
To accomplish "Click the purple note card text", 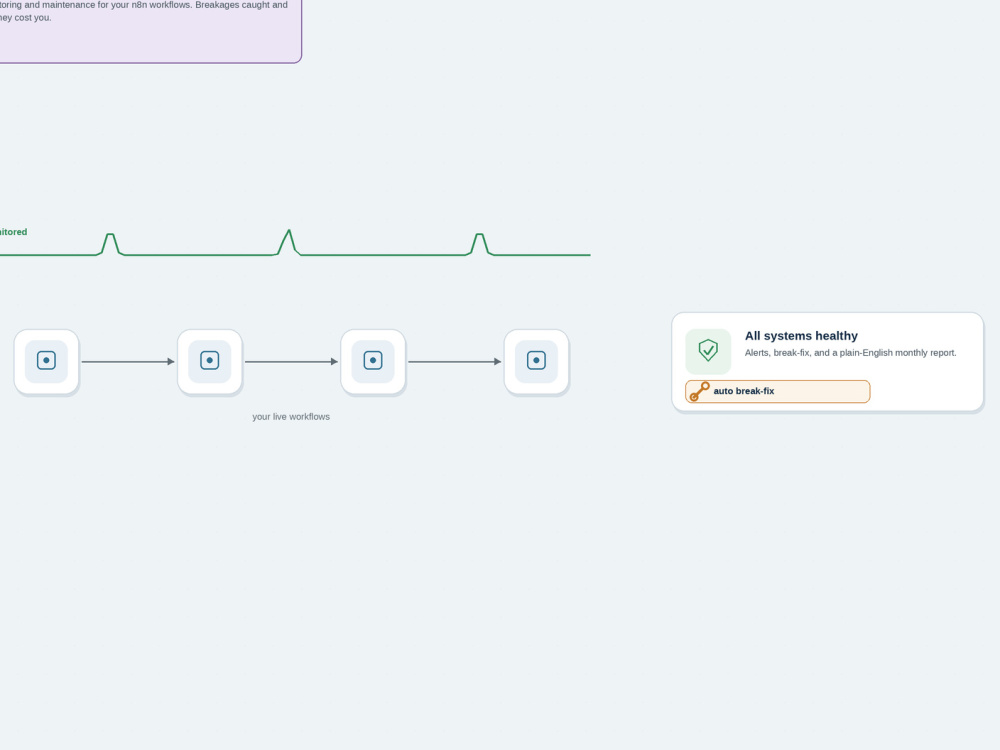I will [144, 11].
